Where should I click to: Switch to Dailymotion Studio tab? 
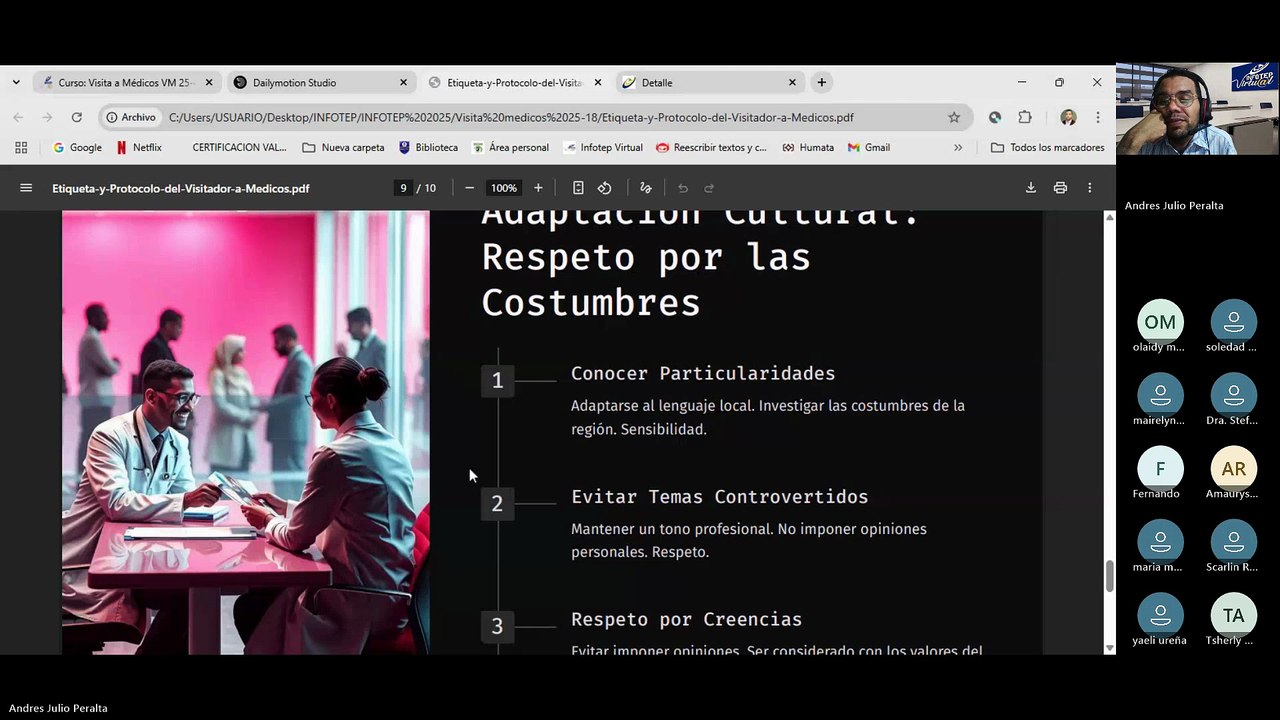click(320, 82)
